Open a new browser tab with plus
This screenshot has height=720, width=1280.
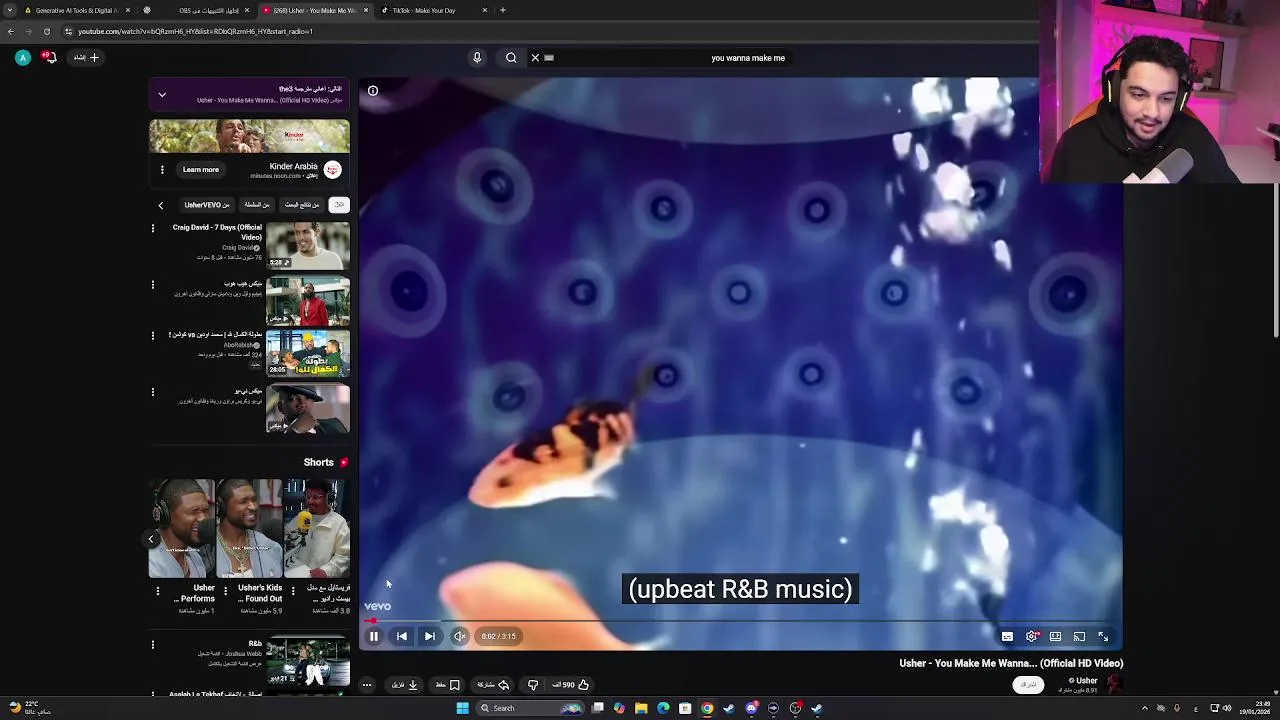pyautogui.click(x=503, y=10)
